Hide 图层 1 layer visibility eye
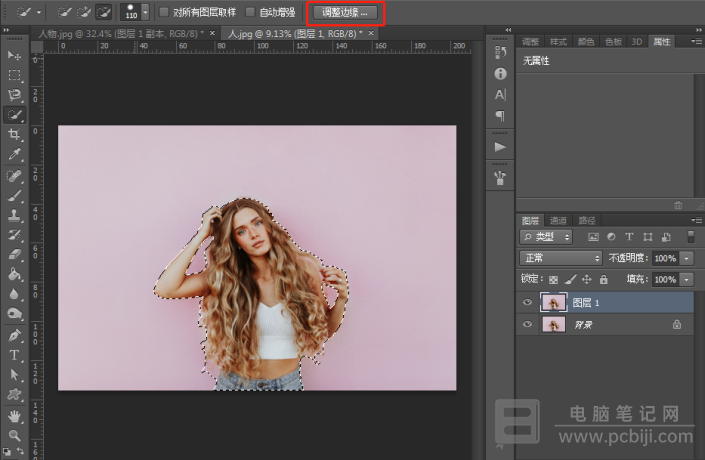This screenshot has height=460, width=705. (x=527, y=303)
